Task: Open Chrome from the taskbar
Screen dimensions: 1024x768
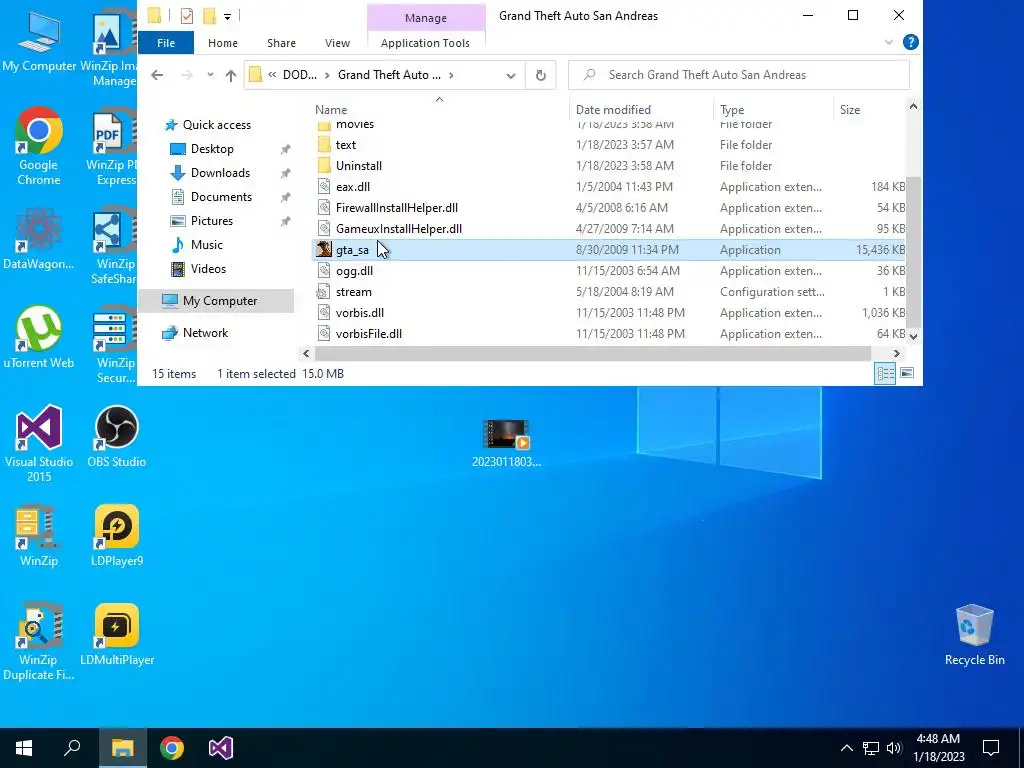Action: 172,748
